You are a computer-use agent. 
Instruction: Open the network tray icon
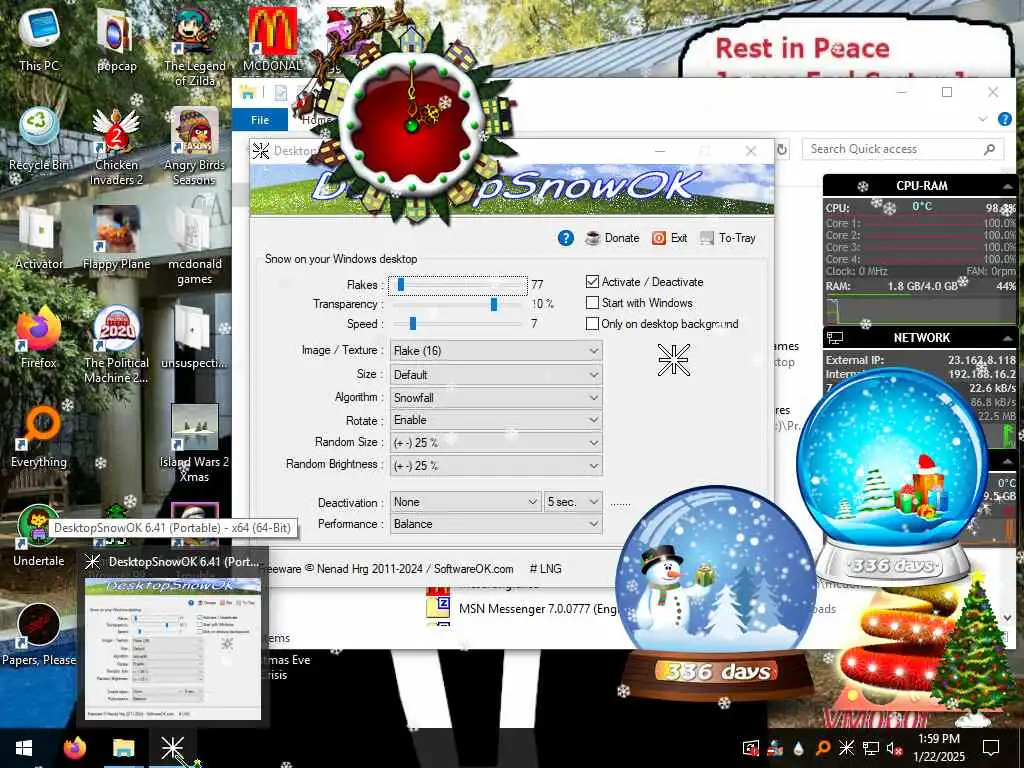[x=871, y=748]
